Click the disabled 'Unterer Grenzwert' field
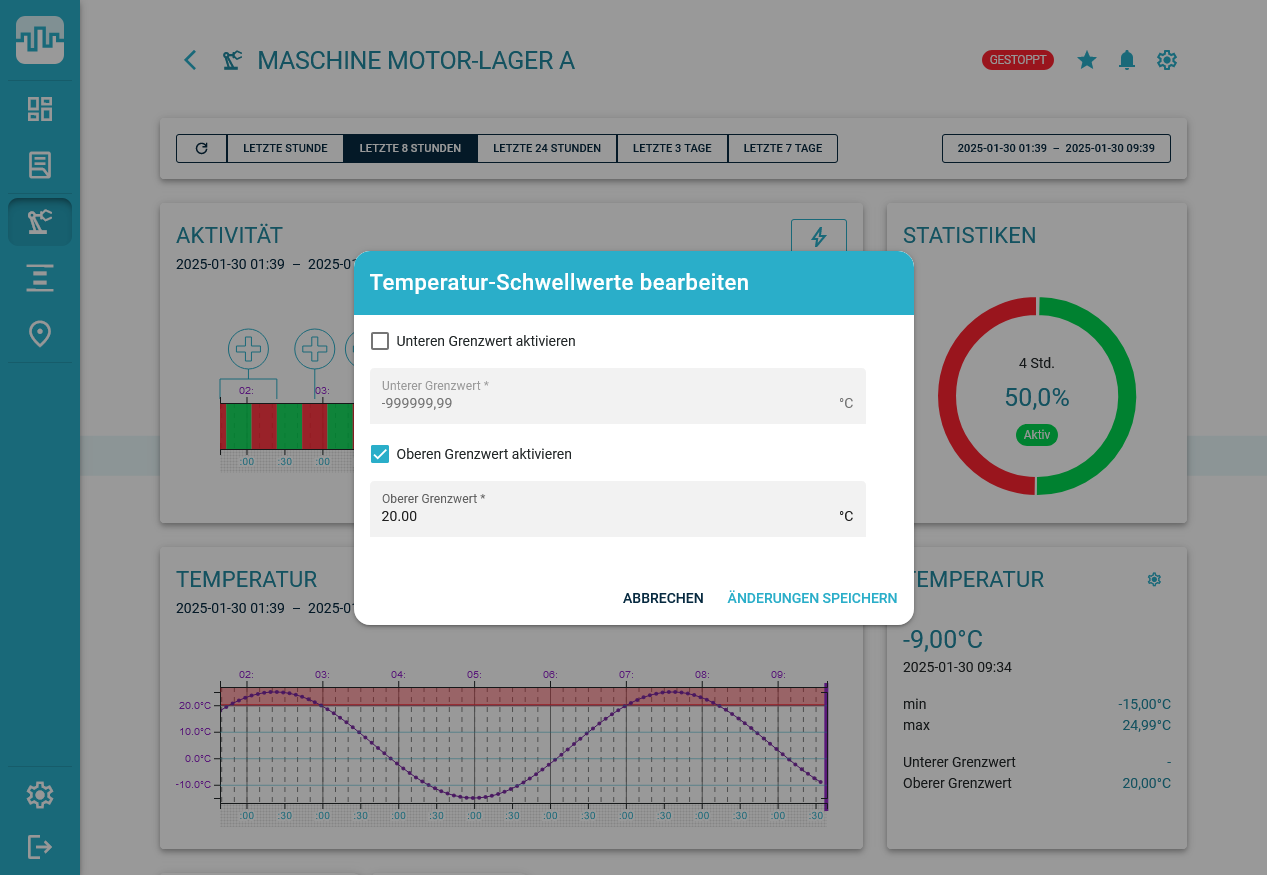This screenshot has width=1267, height=875. [x=618, y=396]
